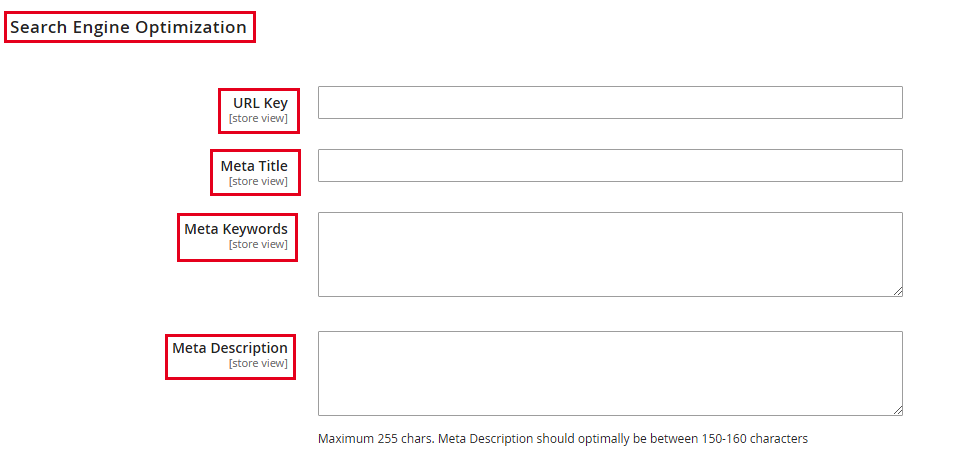Viewport: 975px width, 467px height.
Task: Click the 'Meta Keywords' field label
Action: [236, 229]
